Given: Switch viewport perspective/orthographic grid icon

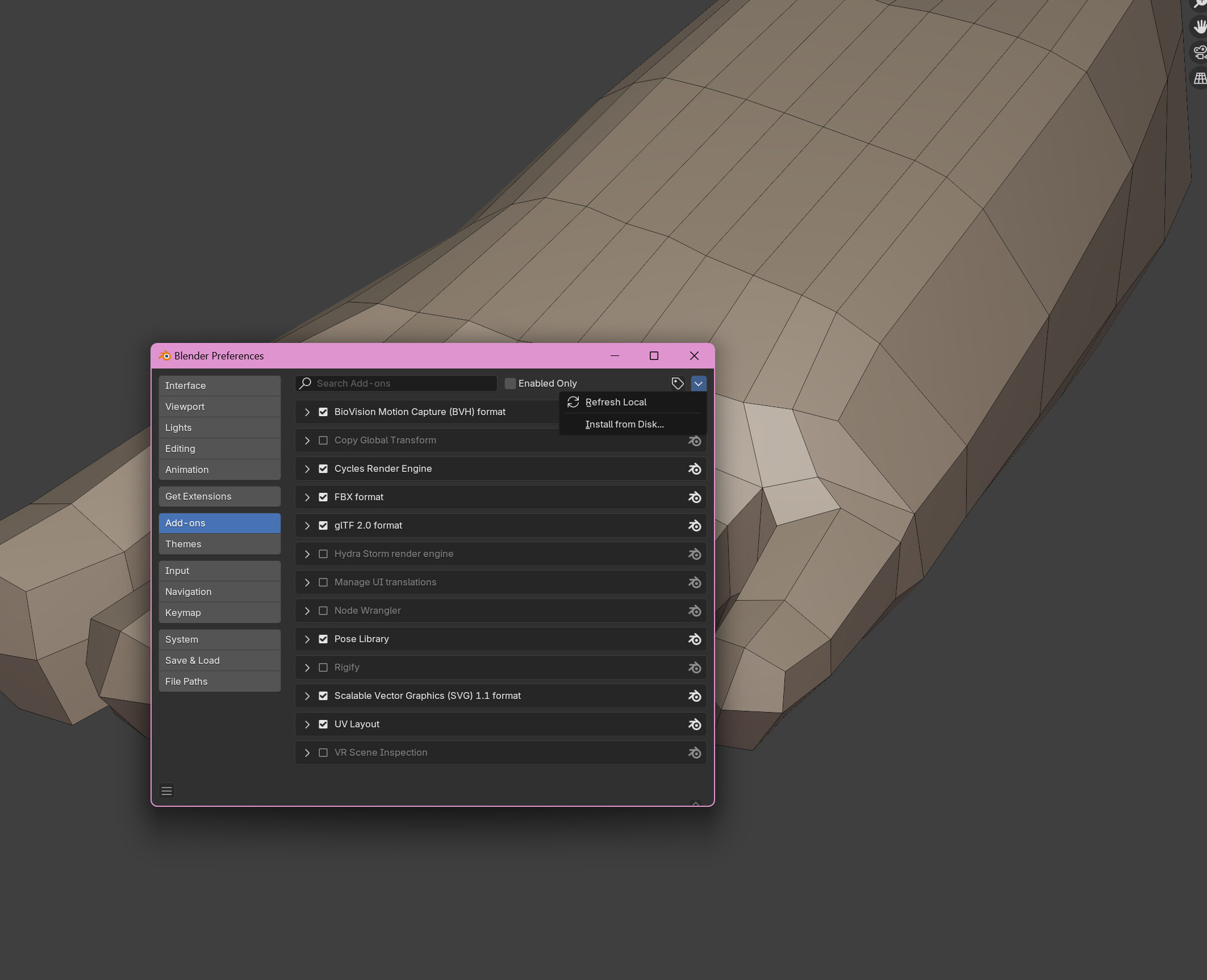Looking at the screenshot, I should tap(1199, 78).
